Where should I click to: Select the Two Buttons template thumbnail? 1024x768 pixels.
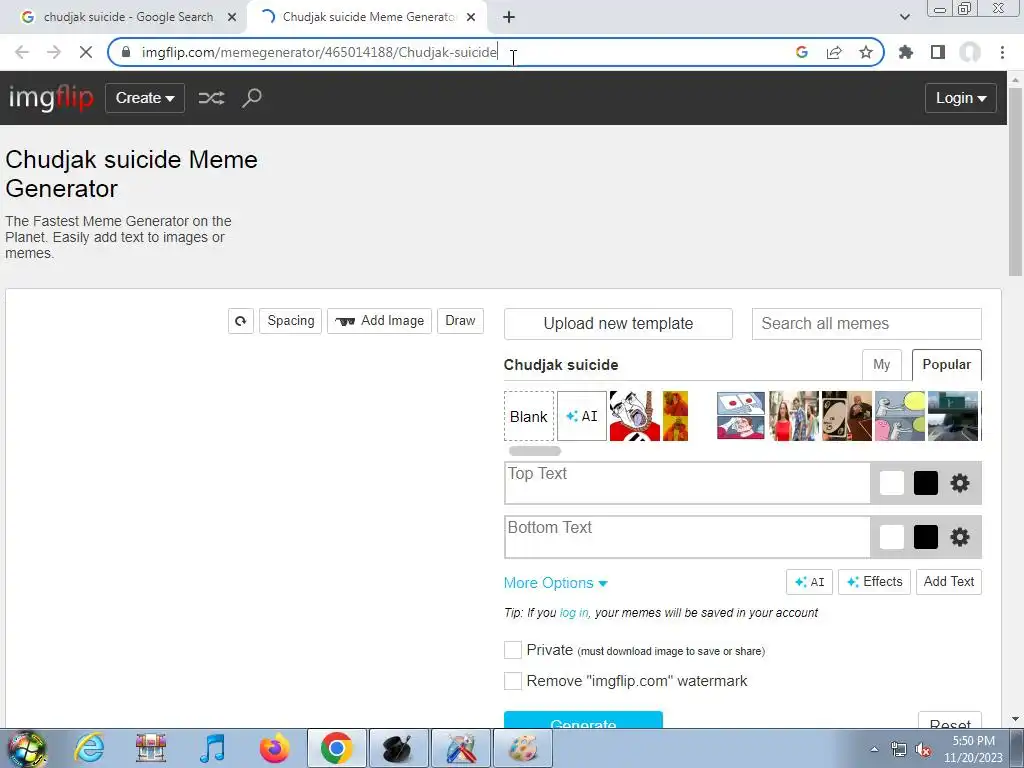[741, 416]
